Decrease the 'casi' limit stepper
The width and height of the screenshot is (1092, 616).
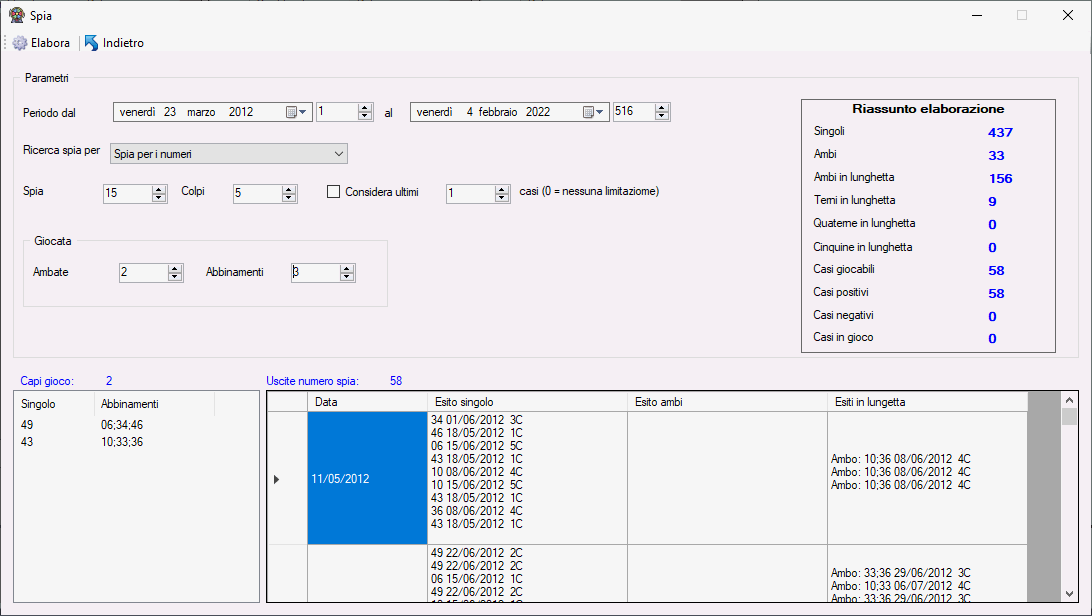pos(502,198)
